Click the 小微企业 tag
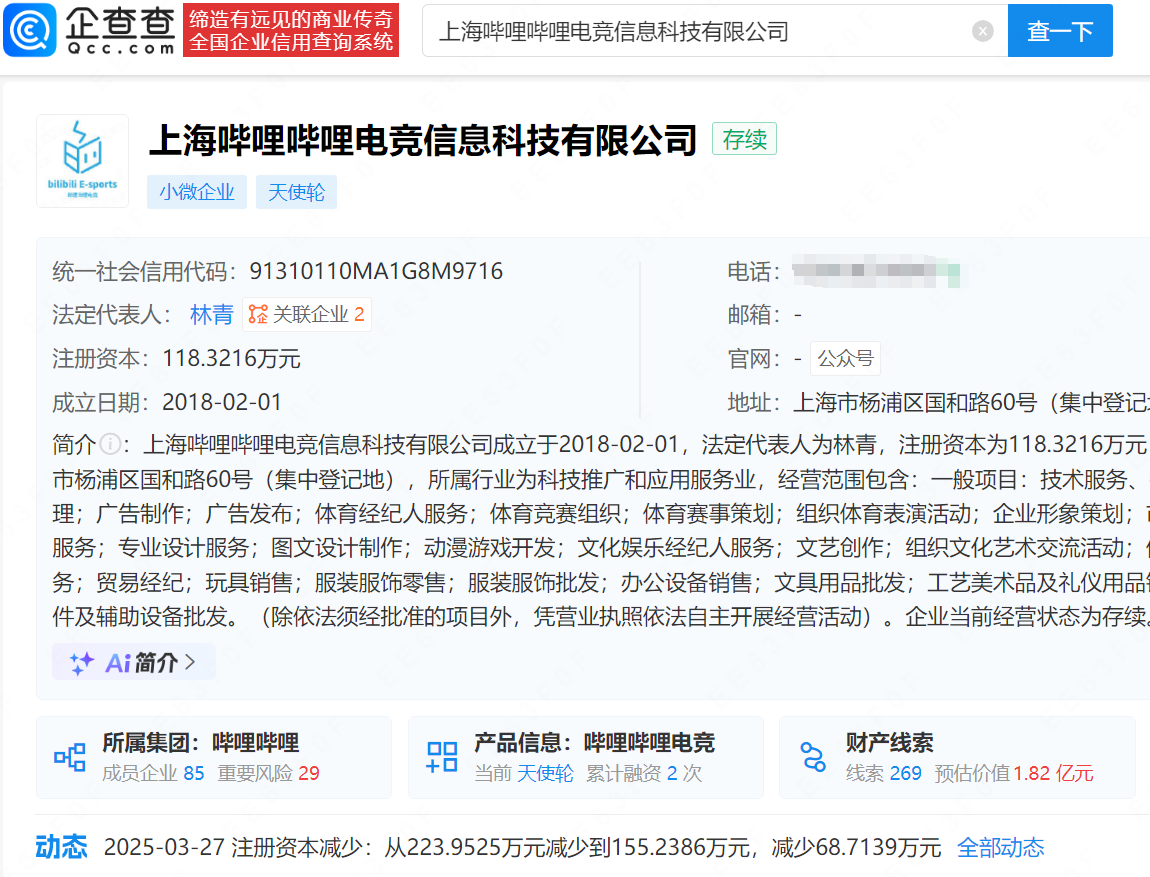The height and width of the screenshot is (877, 1150). 196,192
